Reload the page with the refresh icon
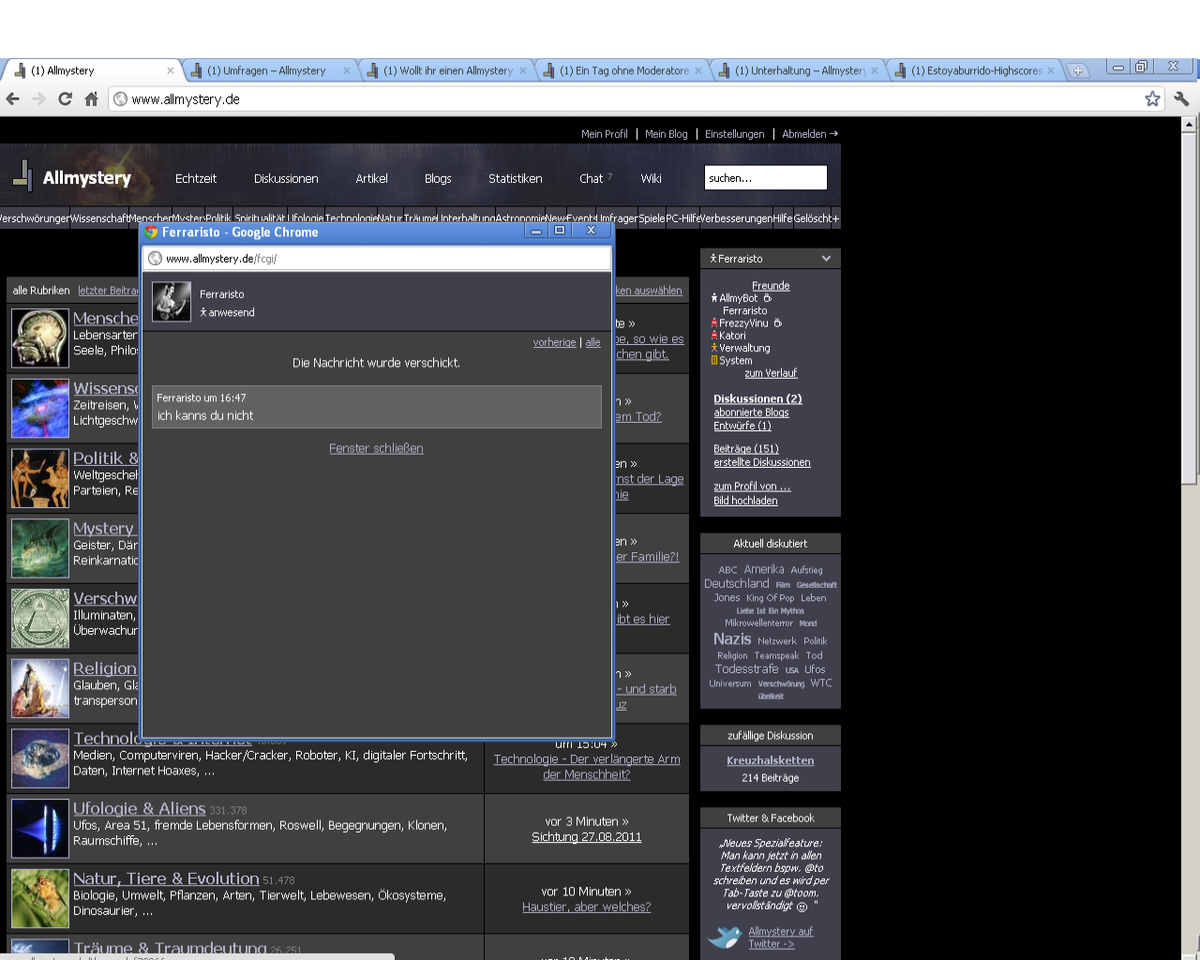Viewport: 1200px width, 960px height. [x=65, y=99]
